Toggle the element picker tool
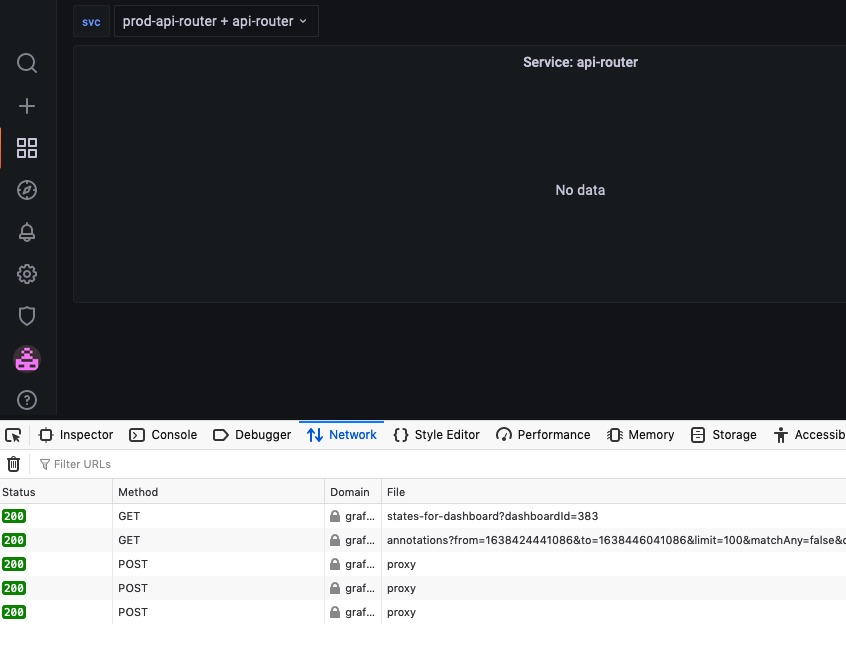Image resolution: width=846 pixels, height=655 pixels. pyautogui.click(x=13, y=434)
